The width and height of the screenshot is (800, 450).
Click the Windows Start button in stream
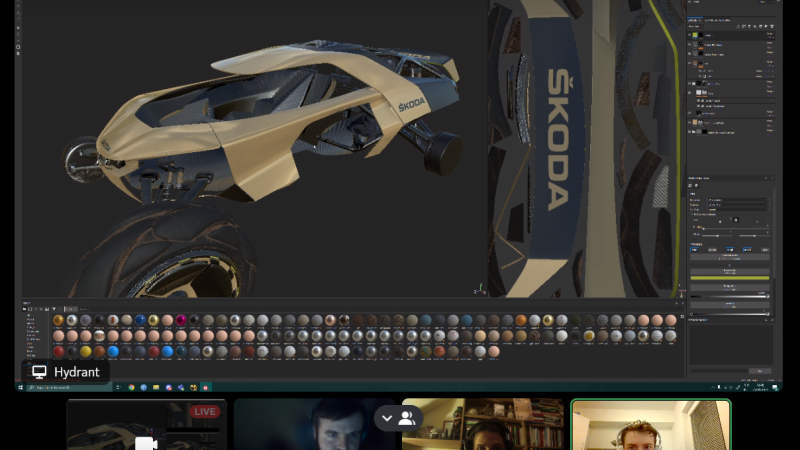tap(20, 387)
